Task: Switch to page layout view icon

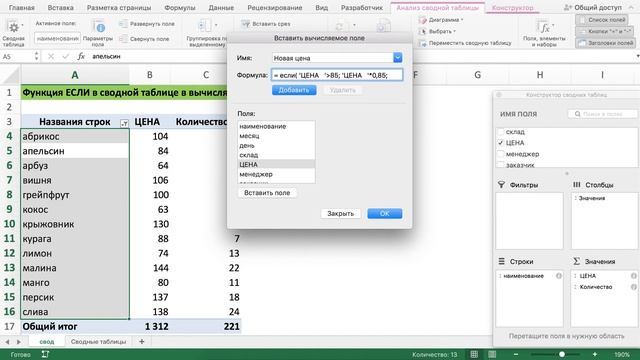Action: pyautogui.click(x=492, y=354)
